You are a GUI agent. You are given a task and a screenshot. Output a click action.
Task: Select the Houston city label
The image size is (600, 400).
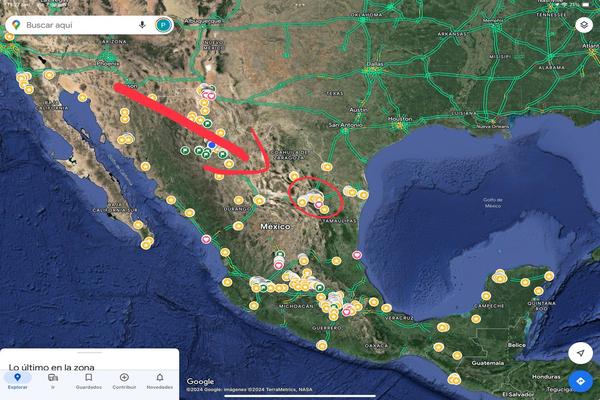[400, 118]
